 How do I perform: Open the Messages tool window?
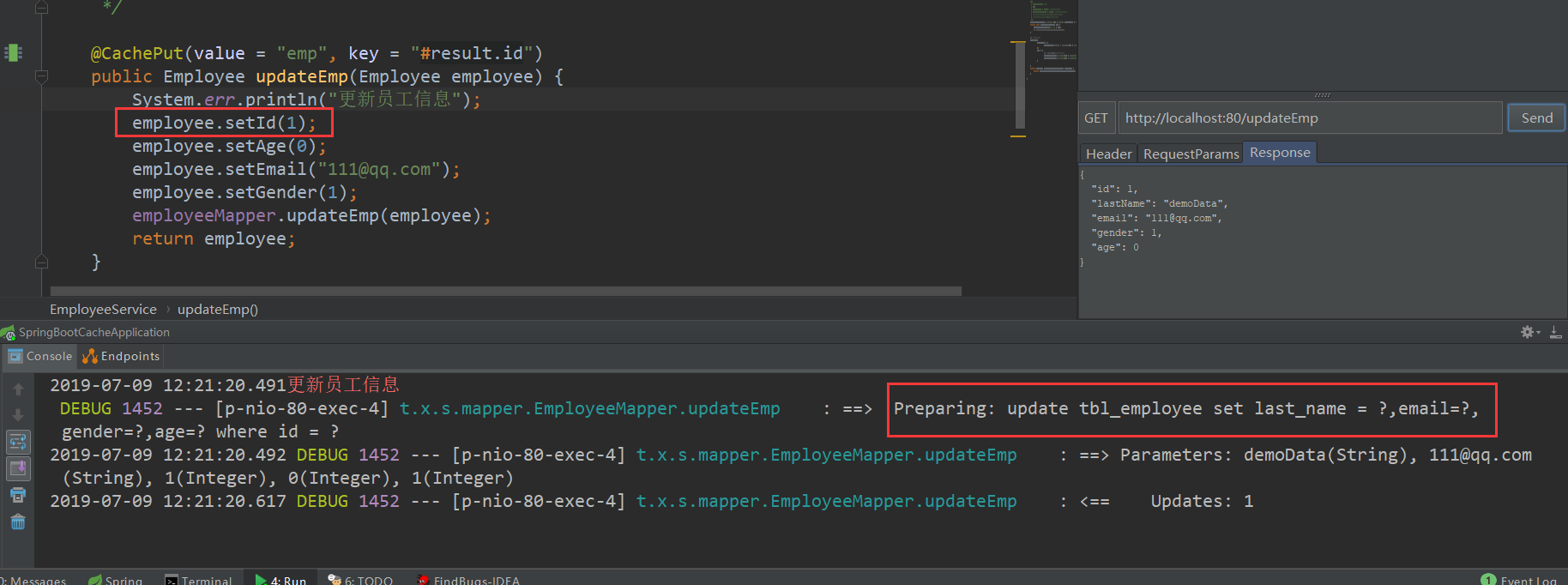[x=34, y=581]
